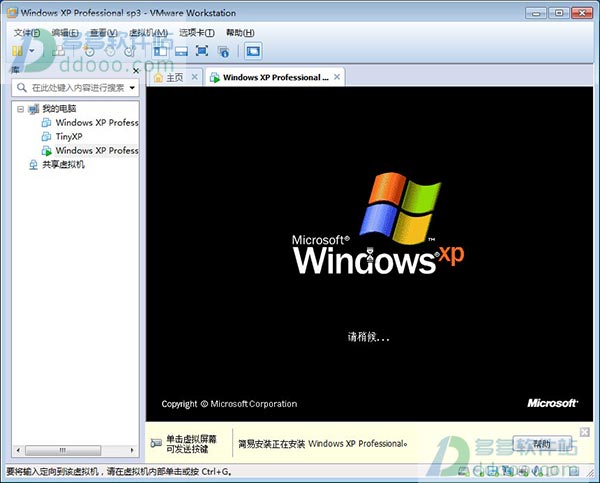Image resolution: width=600 pixels, height=483 pixels.
Task: Collapse the 我的电脑 tree node
Action: (x=20, y=109)
